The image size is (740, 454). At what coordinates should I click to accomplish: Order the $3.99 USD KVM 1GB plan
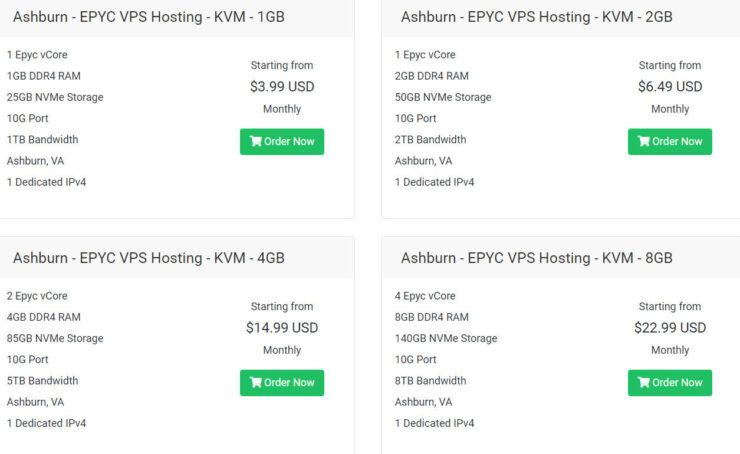(282, 142)
